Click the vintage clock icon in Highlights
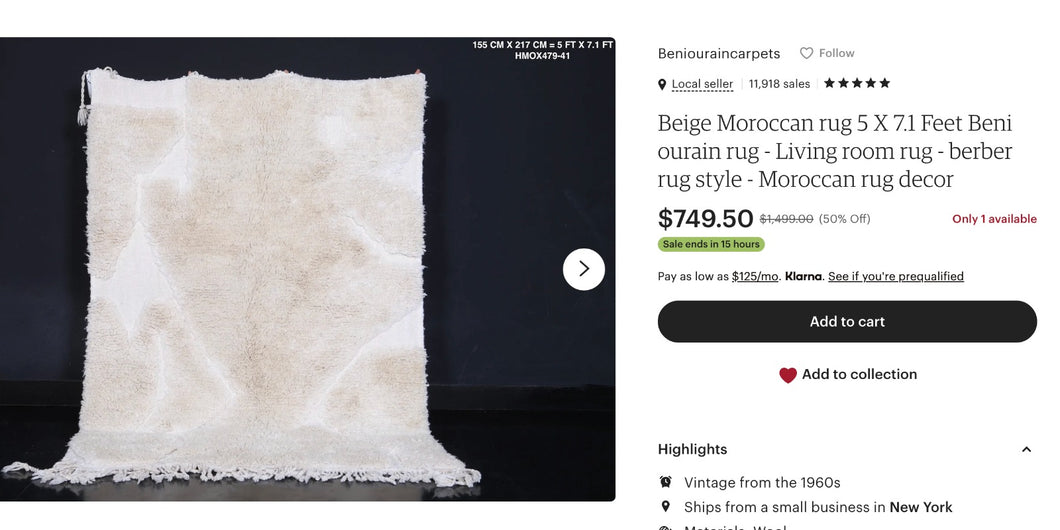1060x530 pixels. [x=665, y=482]
